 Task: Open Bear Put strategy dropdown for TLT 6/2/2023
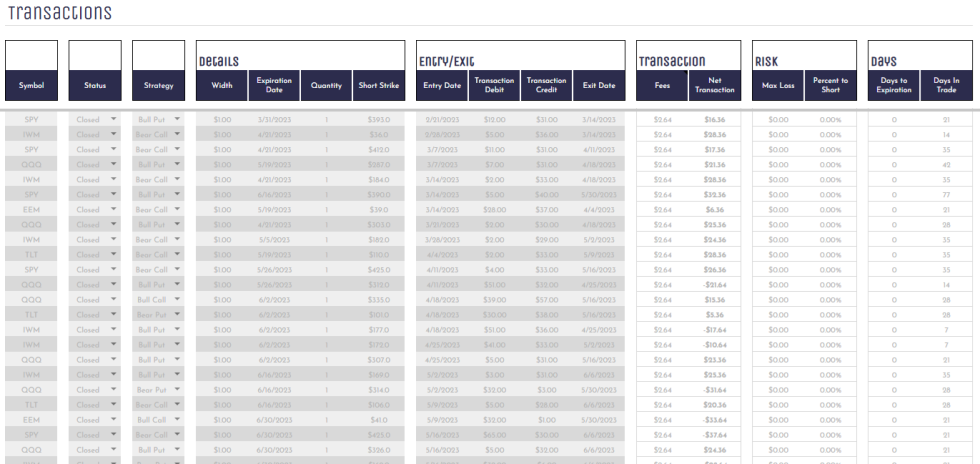click(x=178, y=315)
